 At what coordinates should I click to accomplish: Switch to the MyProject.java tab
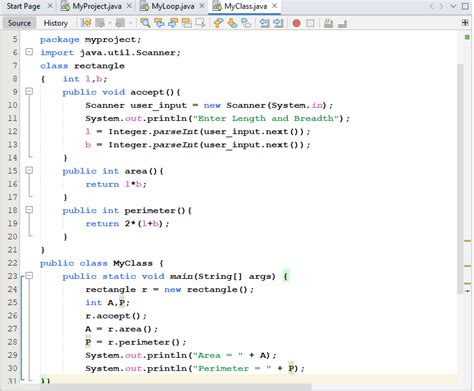coord(92,6)
